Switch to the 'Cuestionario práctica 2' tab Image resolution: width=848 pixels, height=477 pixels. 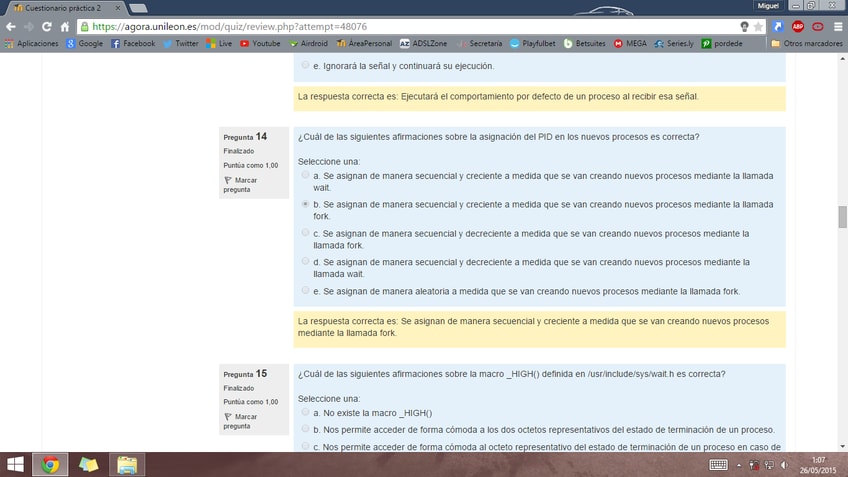click(60, 7)
